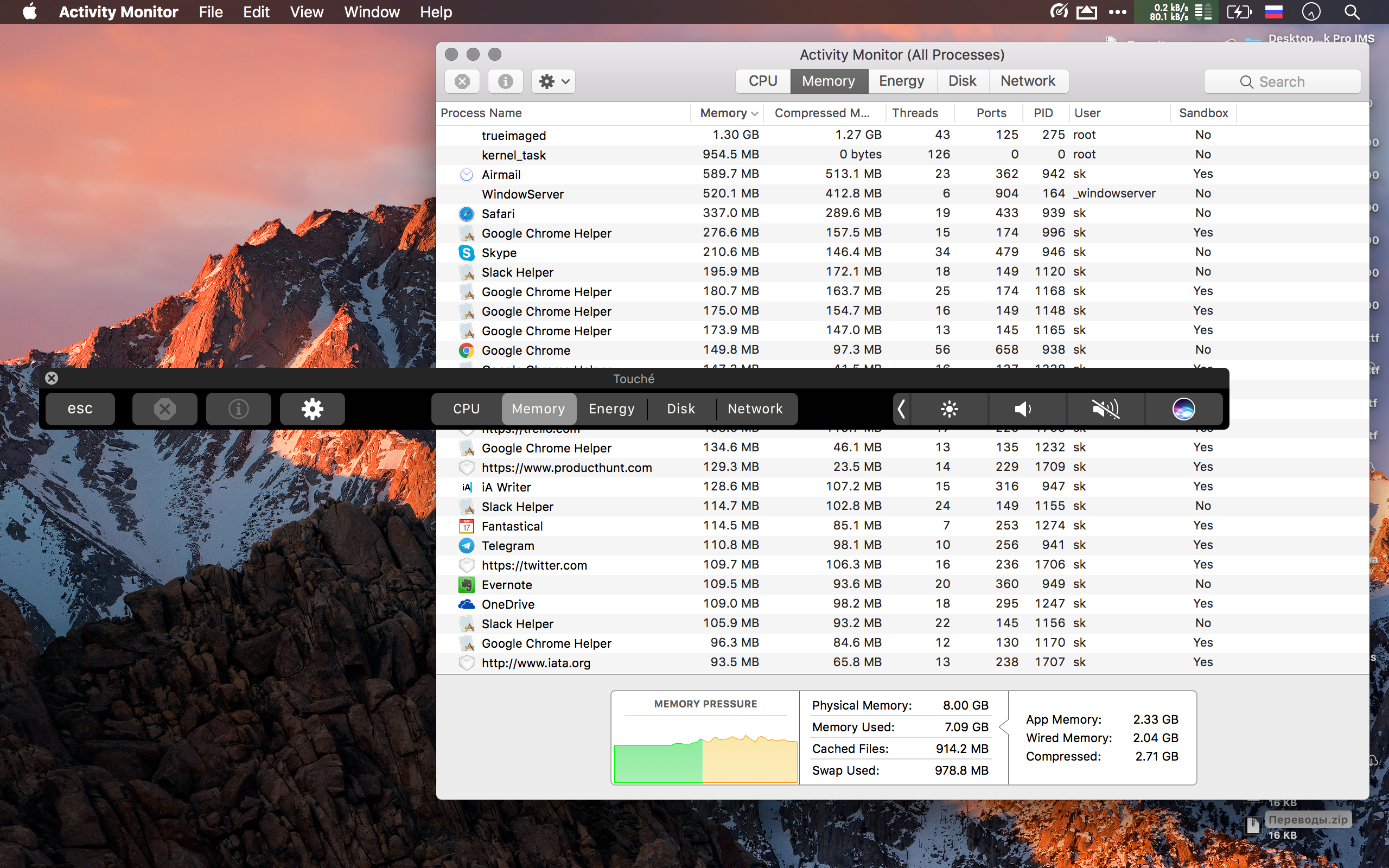Switch to the Energy tab
Viewport: 1389px width, 868px height.
[x=901, y=81]
